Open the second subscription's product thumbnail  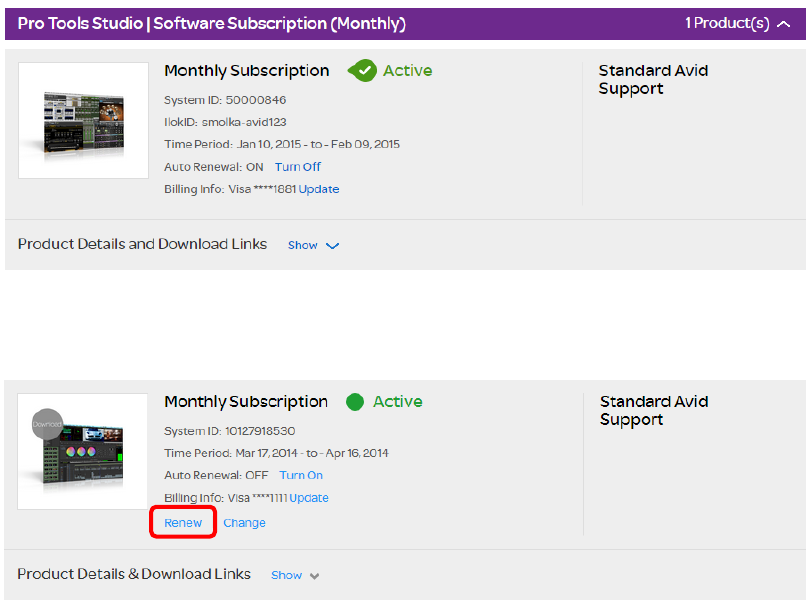pos(83,452)
